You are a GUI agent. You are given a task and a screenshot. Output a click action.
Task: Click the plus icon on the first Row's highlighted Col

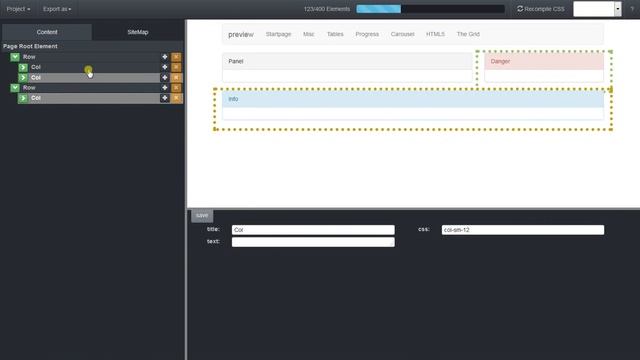[164, 77]
